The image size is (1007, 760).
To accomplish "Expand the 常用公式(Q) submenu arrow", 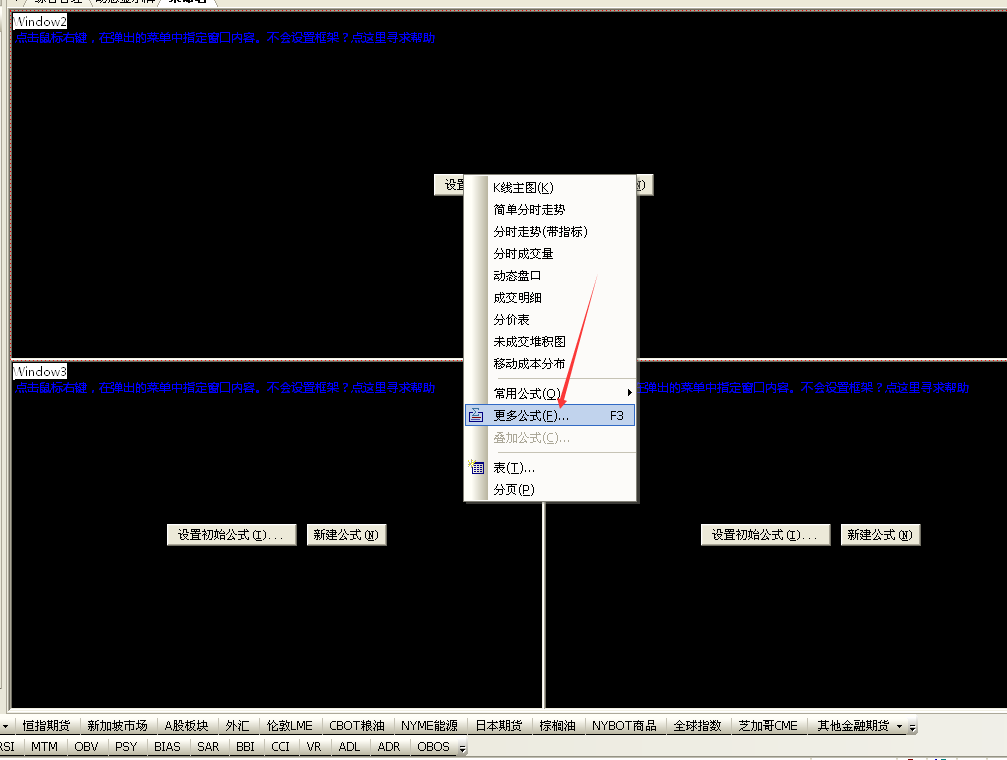I will [629, 393].
